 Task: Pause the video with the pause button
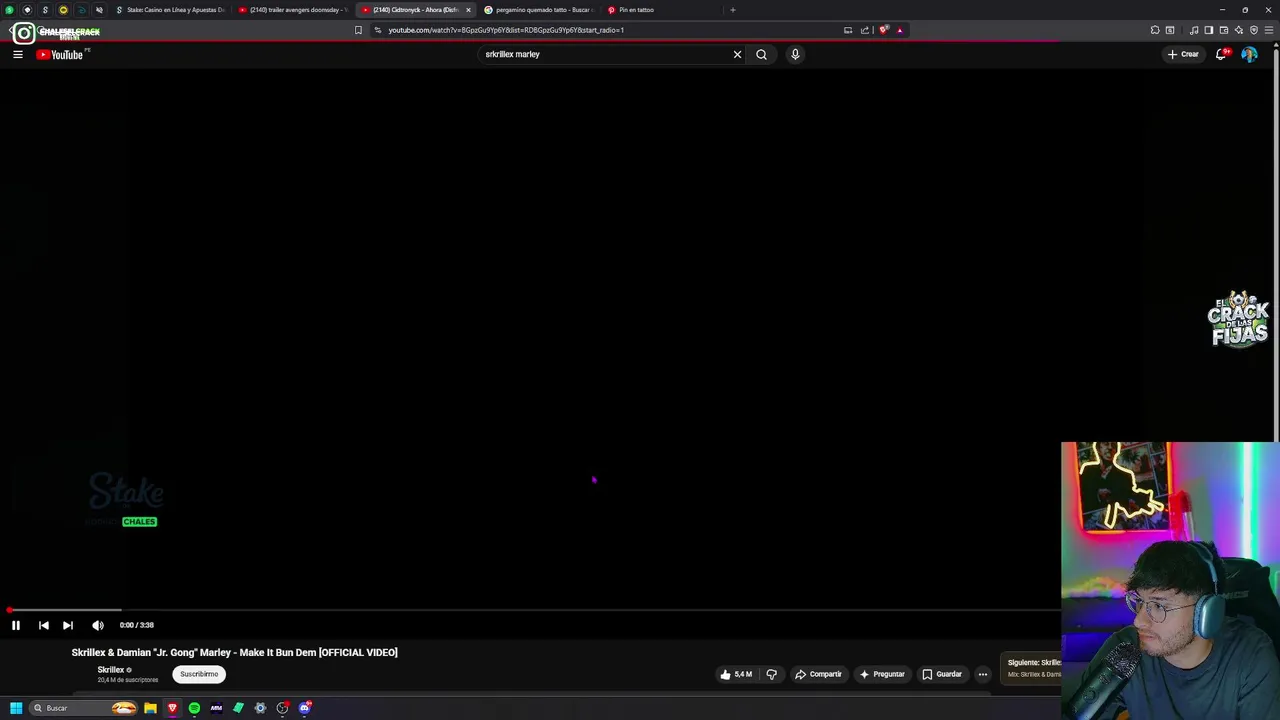(16, 625)
